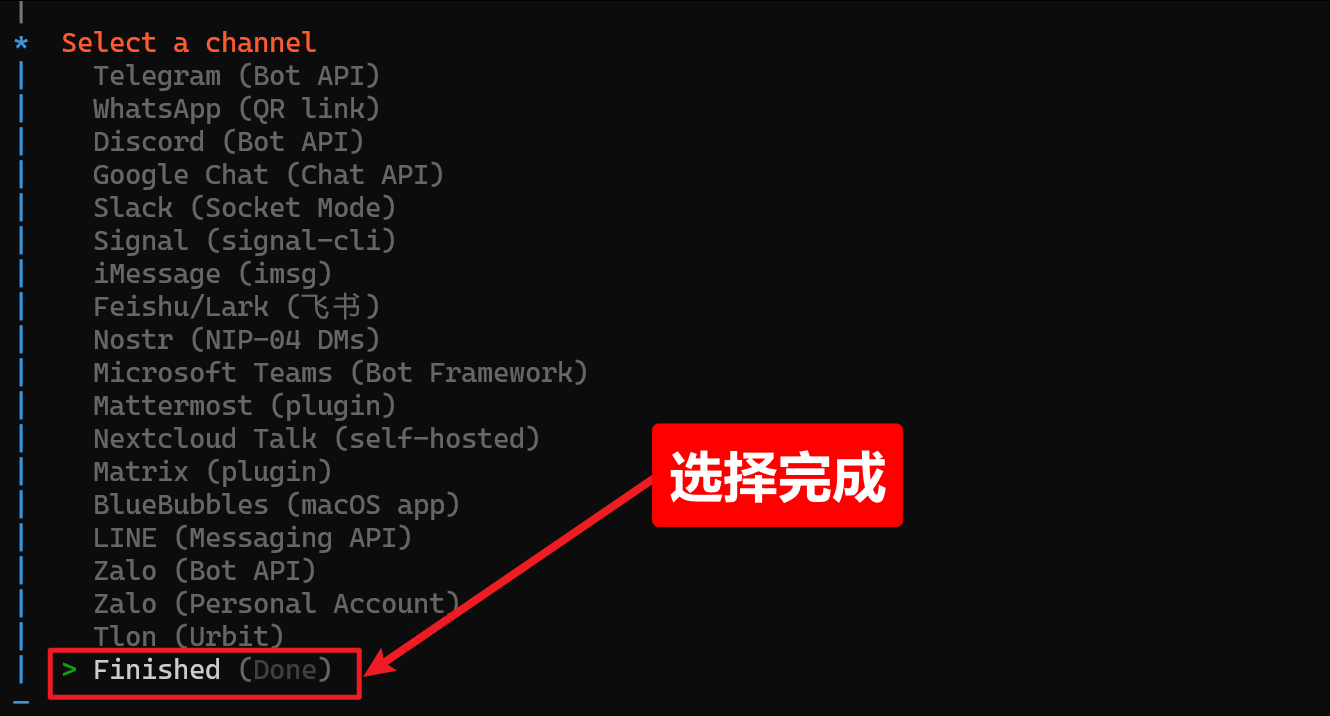Viewport: 1330px width, 716px height.
Task: Pick Zalo (Bot API) channel
Action: click(205, 571)
